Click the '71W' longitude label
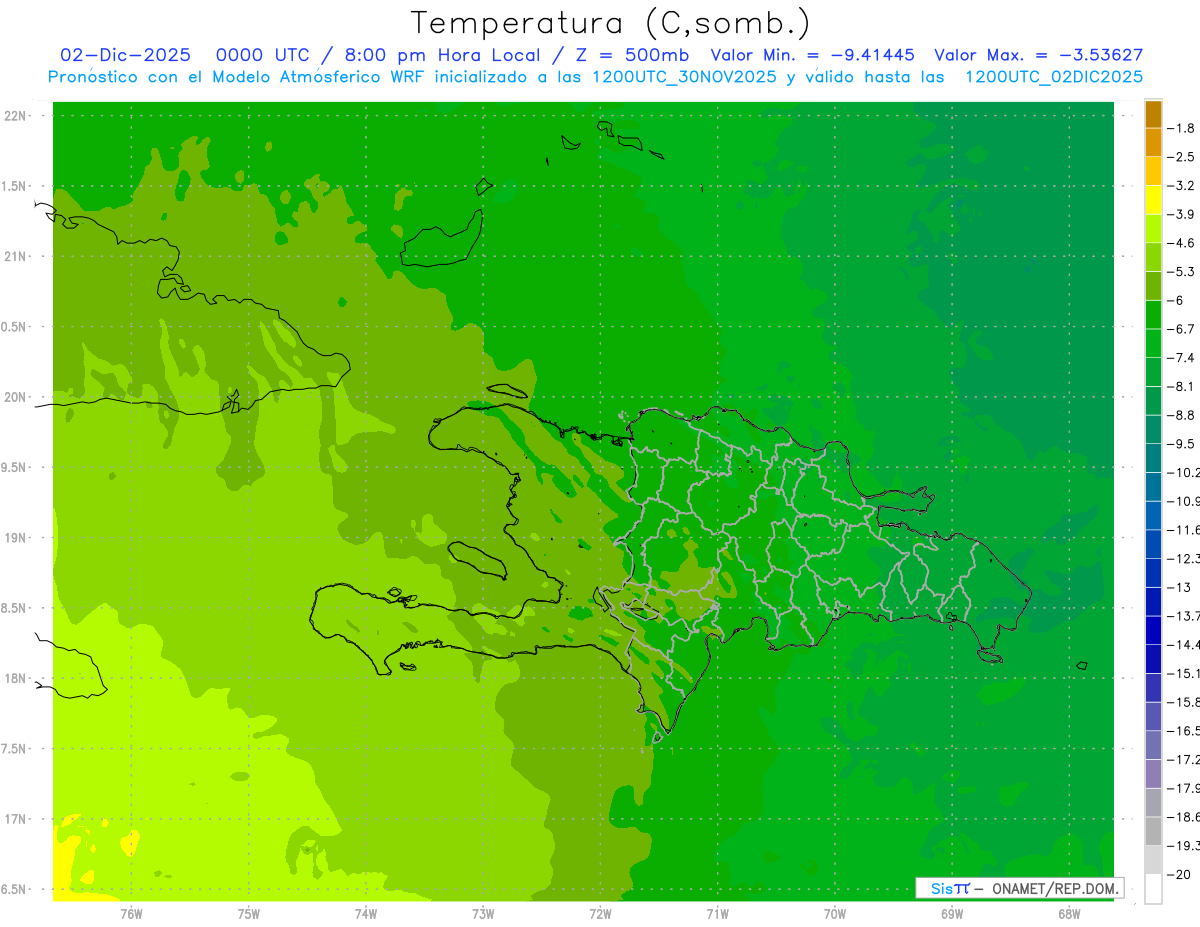 point(717,913)
